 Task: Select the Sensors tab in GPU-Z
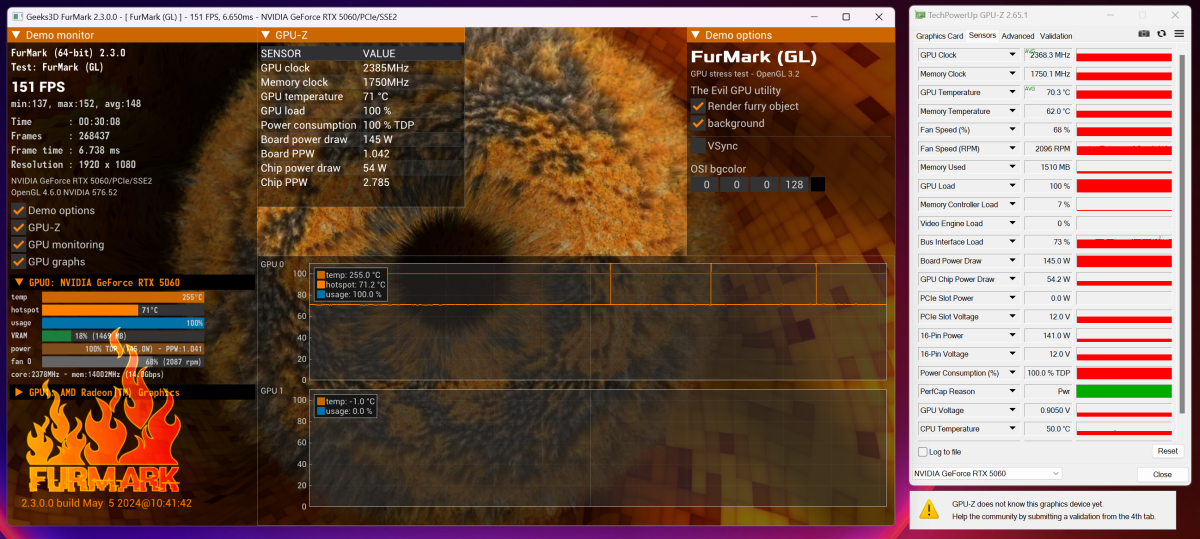982,36
